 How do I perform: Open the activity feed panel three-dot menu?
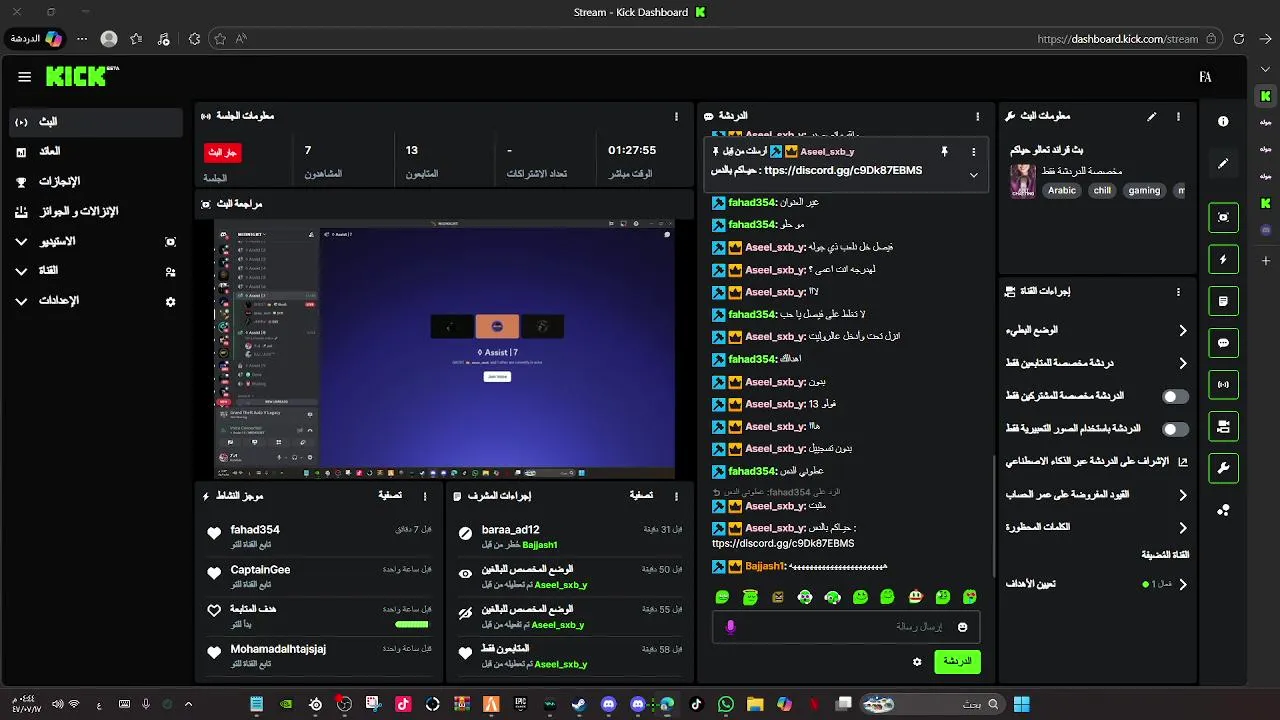[x=425, y=496]
